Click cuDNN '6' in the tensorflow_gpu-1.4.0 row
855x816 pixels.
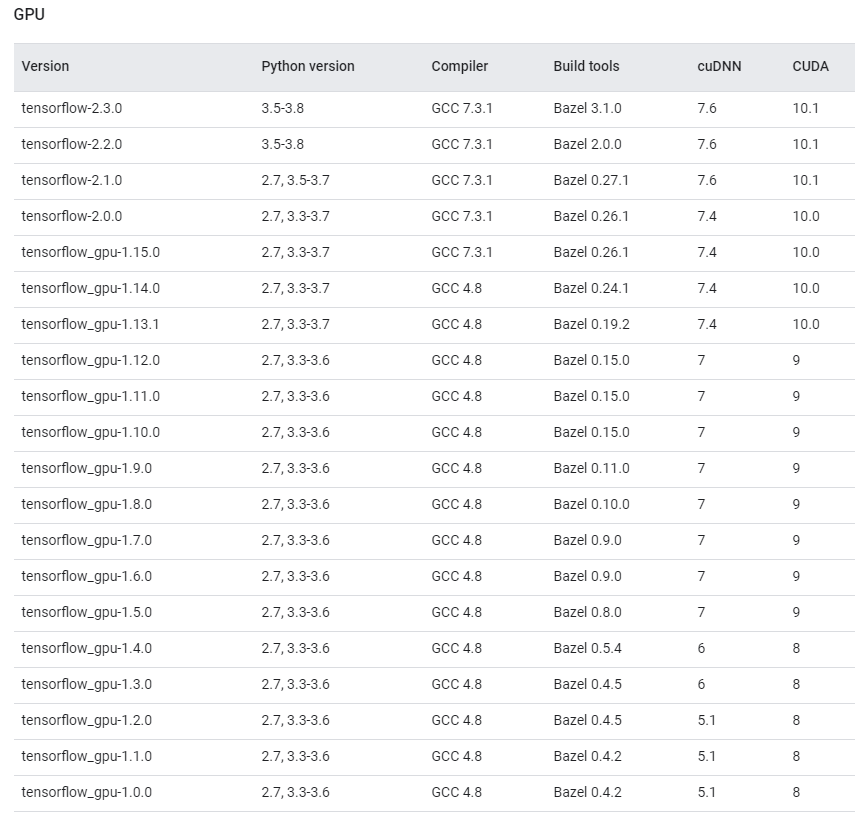click(x=701, y=648)
